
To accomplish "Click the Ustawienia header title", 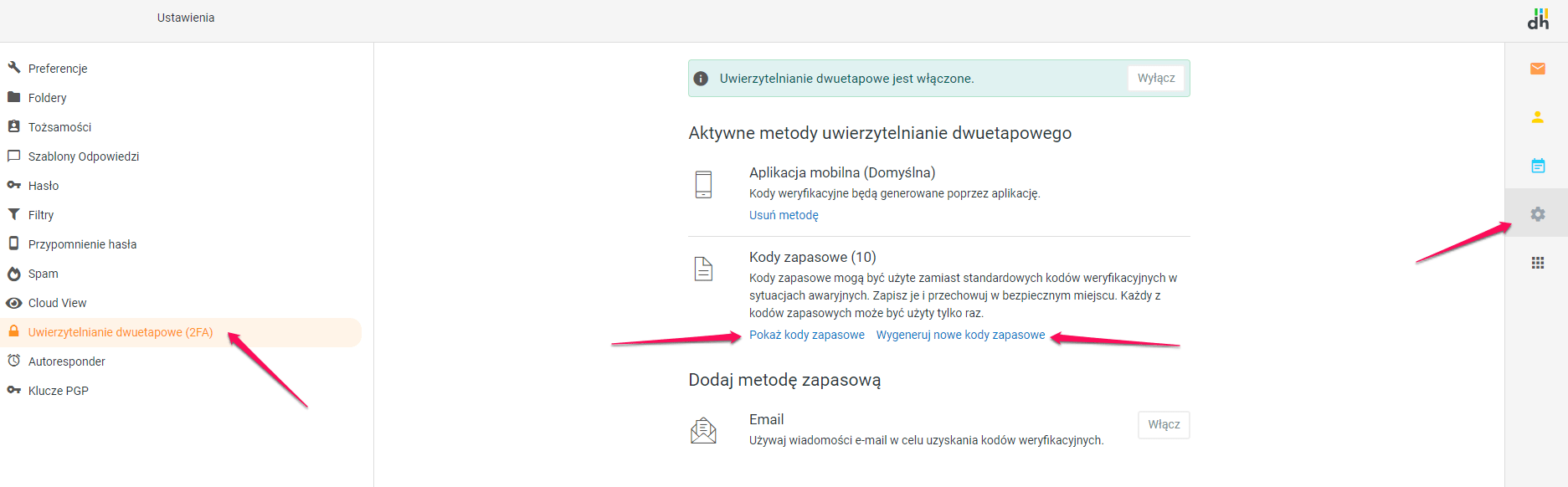I will tap(186, 18).
